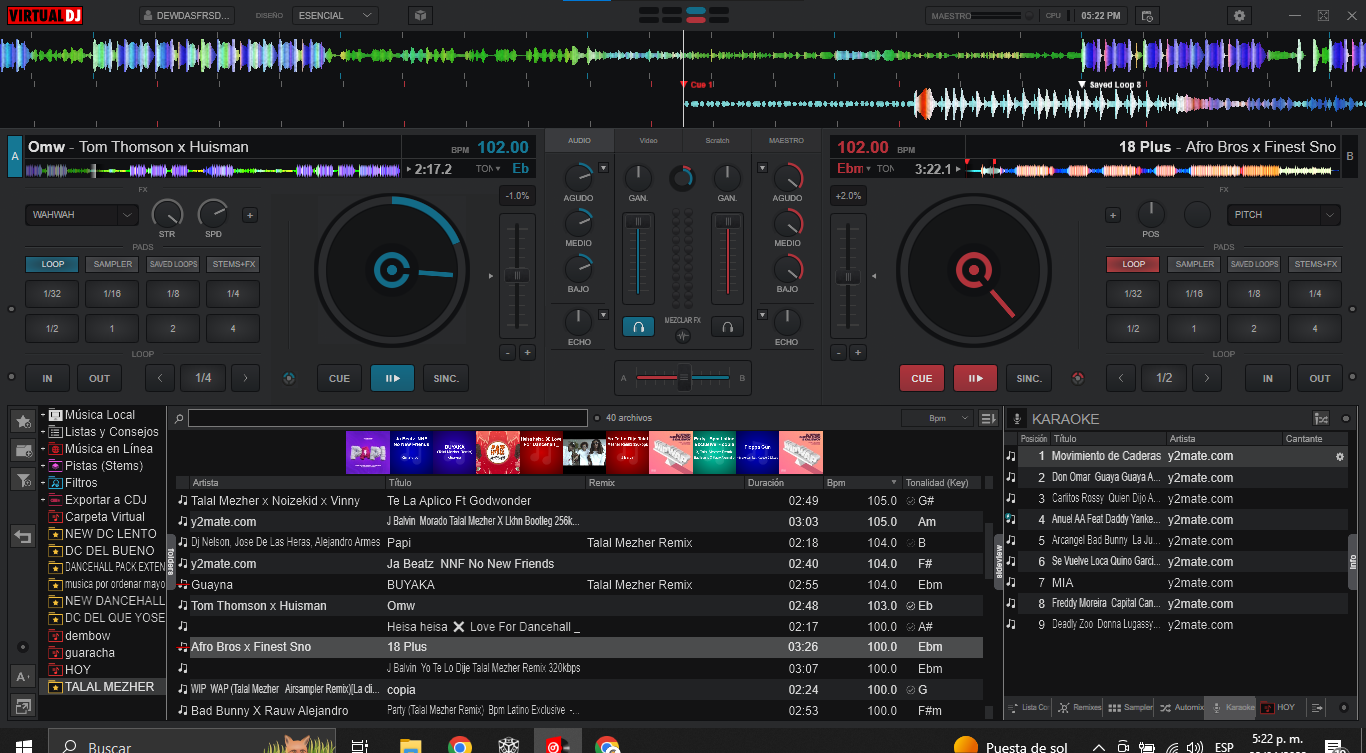The width and height of the screenshot is (1366, 753).
Task: Click the filter funnel sidebar icon
Action: tap(22, 480)
